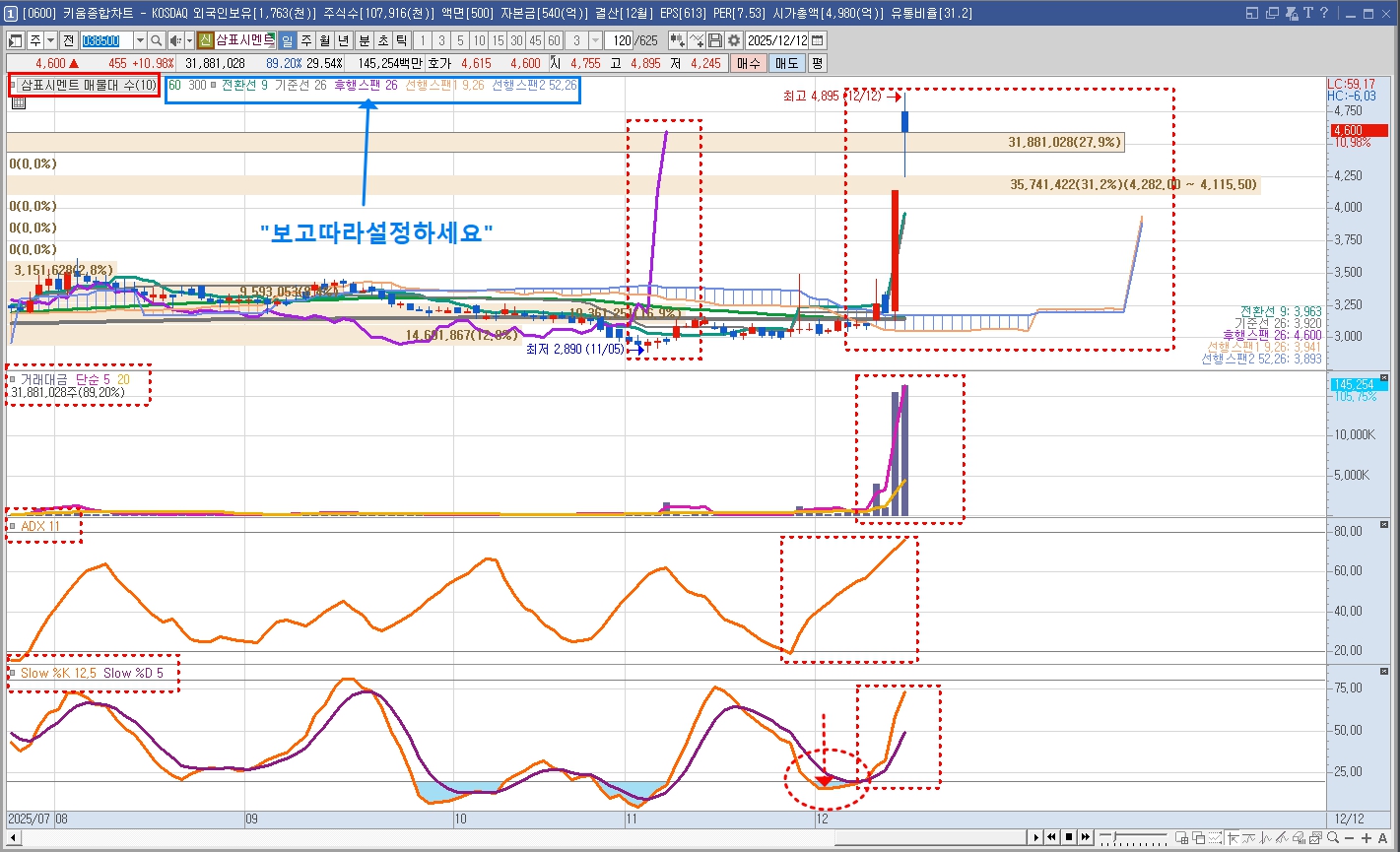Click the search magnifier next to stock code

coord(156,40)
